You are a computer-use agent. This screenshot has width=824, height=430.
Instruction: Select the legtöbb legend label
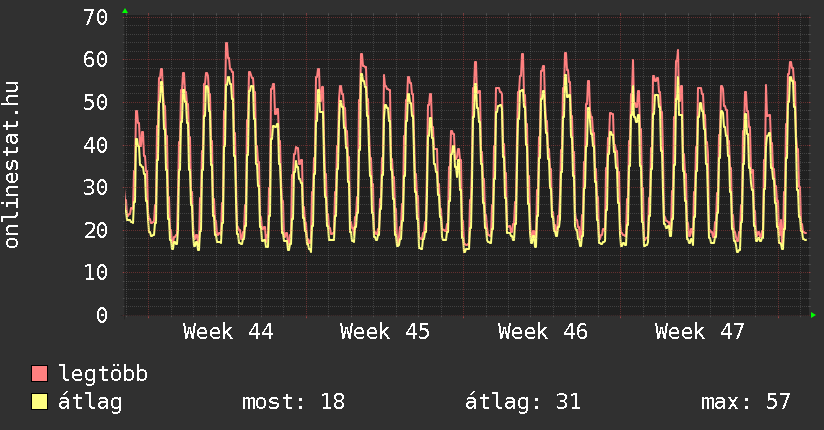[103, 374]
